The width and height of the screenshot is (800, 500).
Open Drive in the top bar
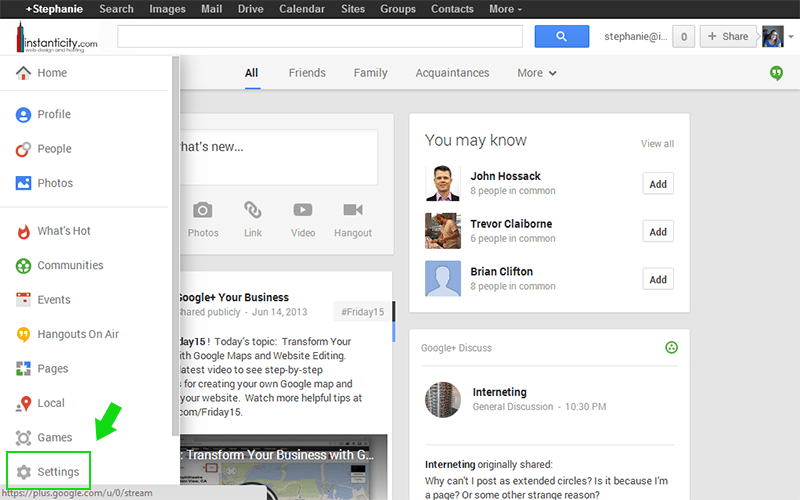[x=251, y=9]
